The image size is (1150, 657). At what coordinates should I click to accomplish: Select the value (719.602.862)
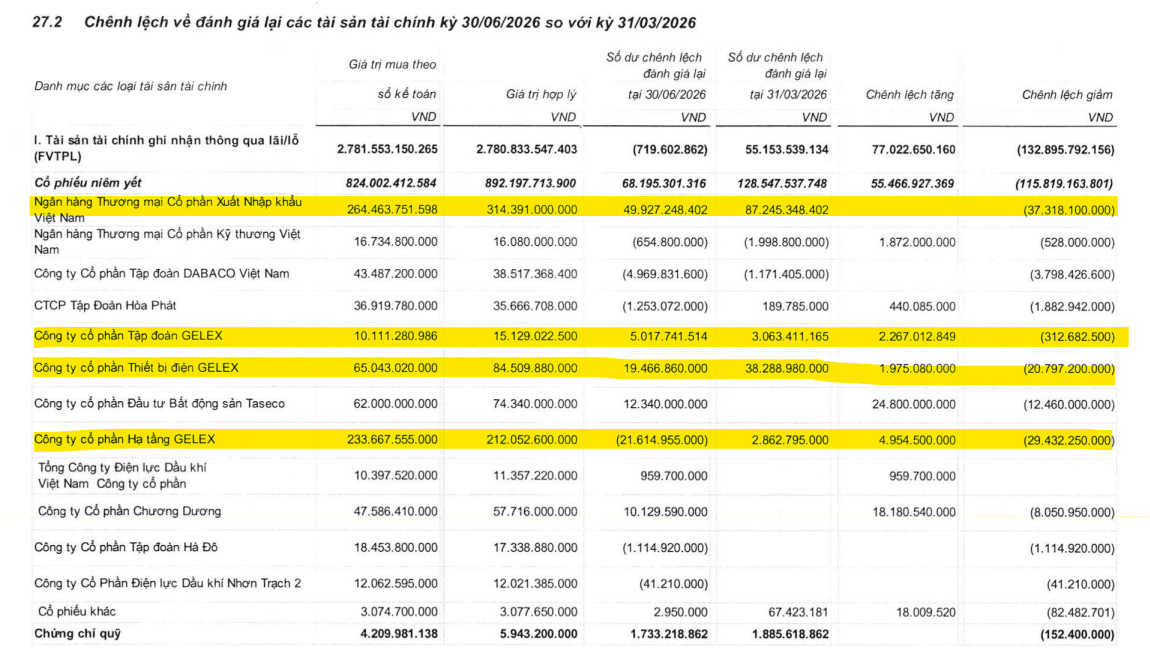point(670,150)
